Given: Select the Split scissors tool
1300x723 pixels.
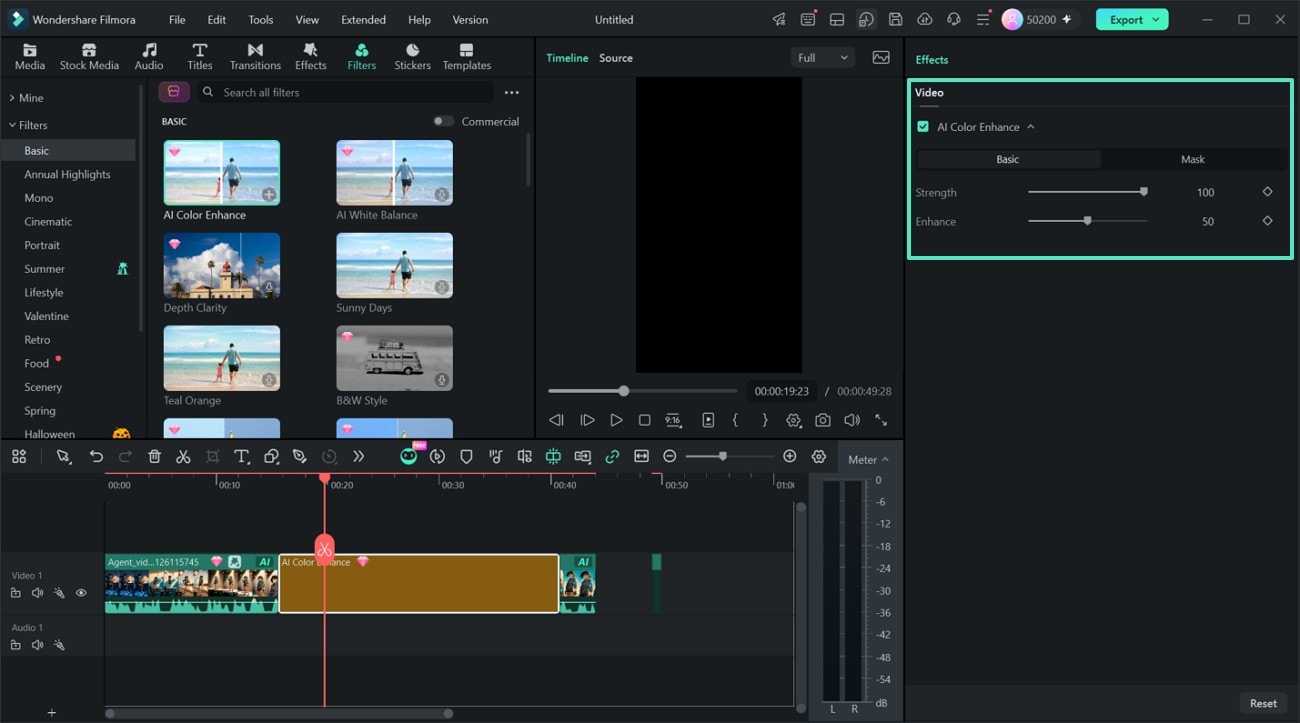Looking at the screenshot, I should coord(183,456).
